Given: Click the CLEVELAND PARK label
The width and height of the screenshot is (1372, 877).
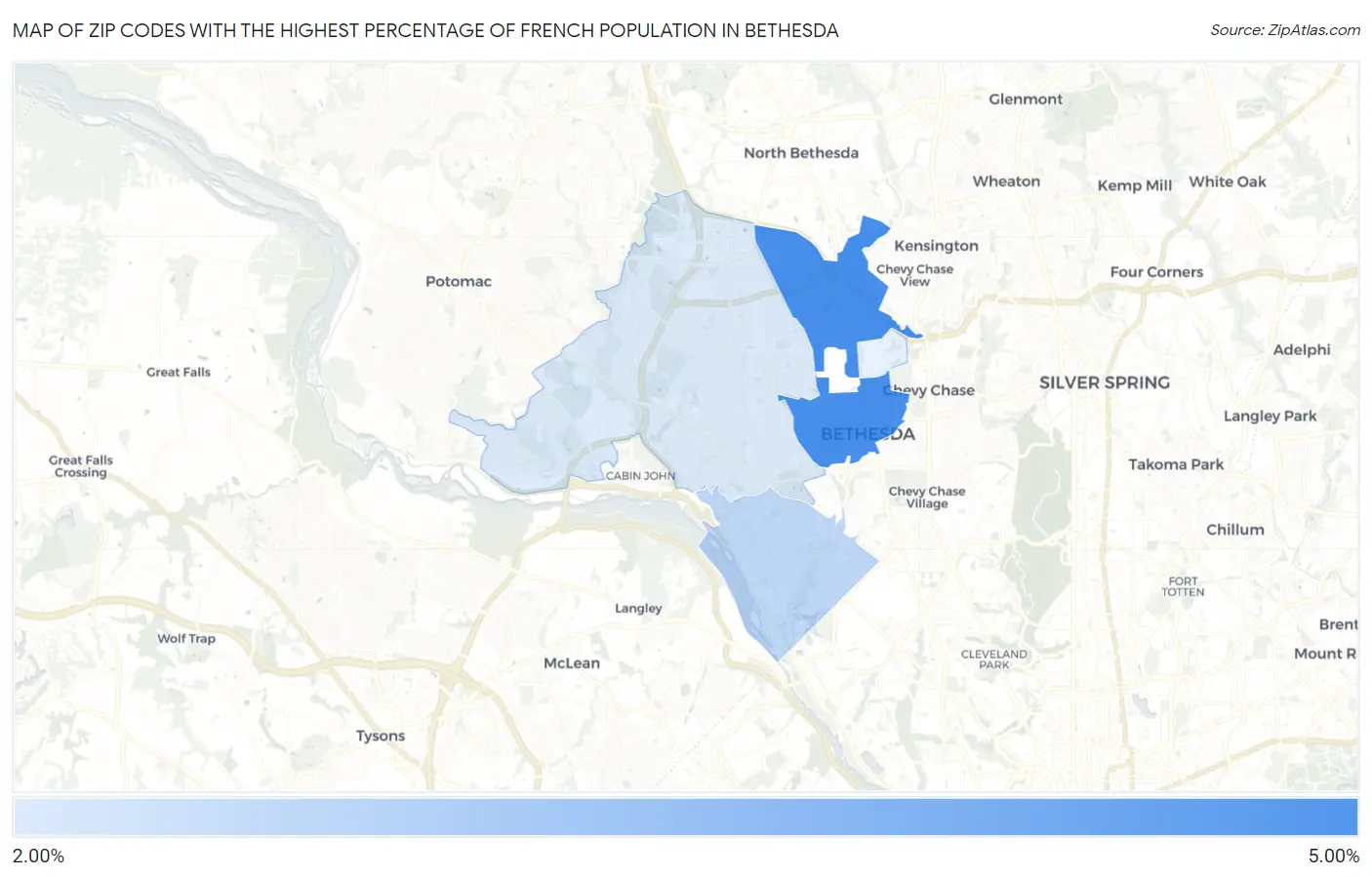Looking at the screenshot, I should coord(994,659).
